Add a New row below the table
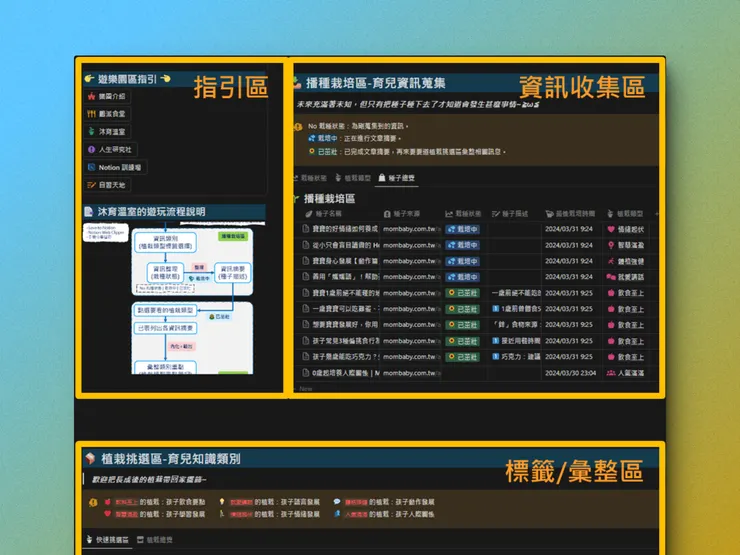 click(305, 389)
